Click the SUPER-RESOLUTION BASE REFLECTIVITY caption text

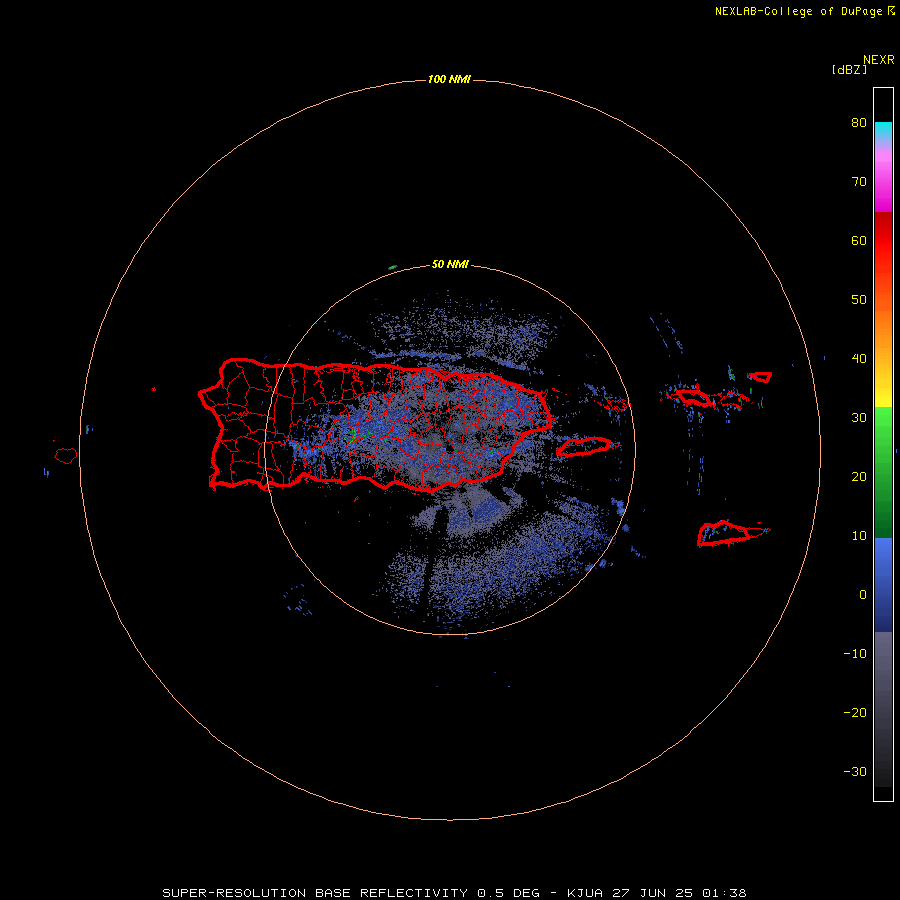(315, 893)
